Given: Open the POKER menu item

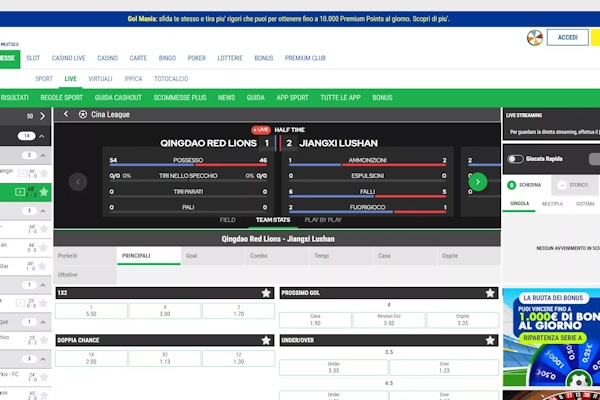Looking at the screenshot, I should click(x=197, y=58).
